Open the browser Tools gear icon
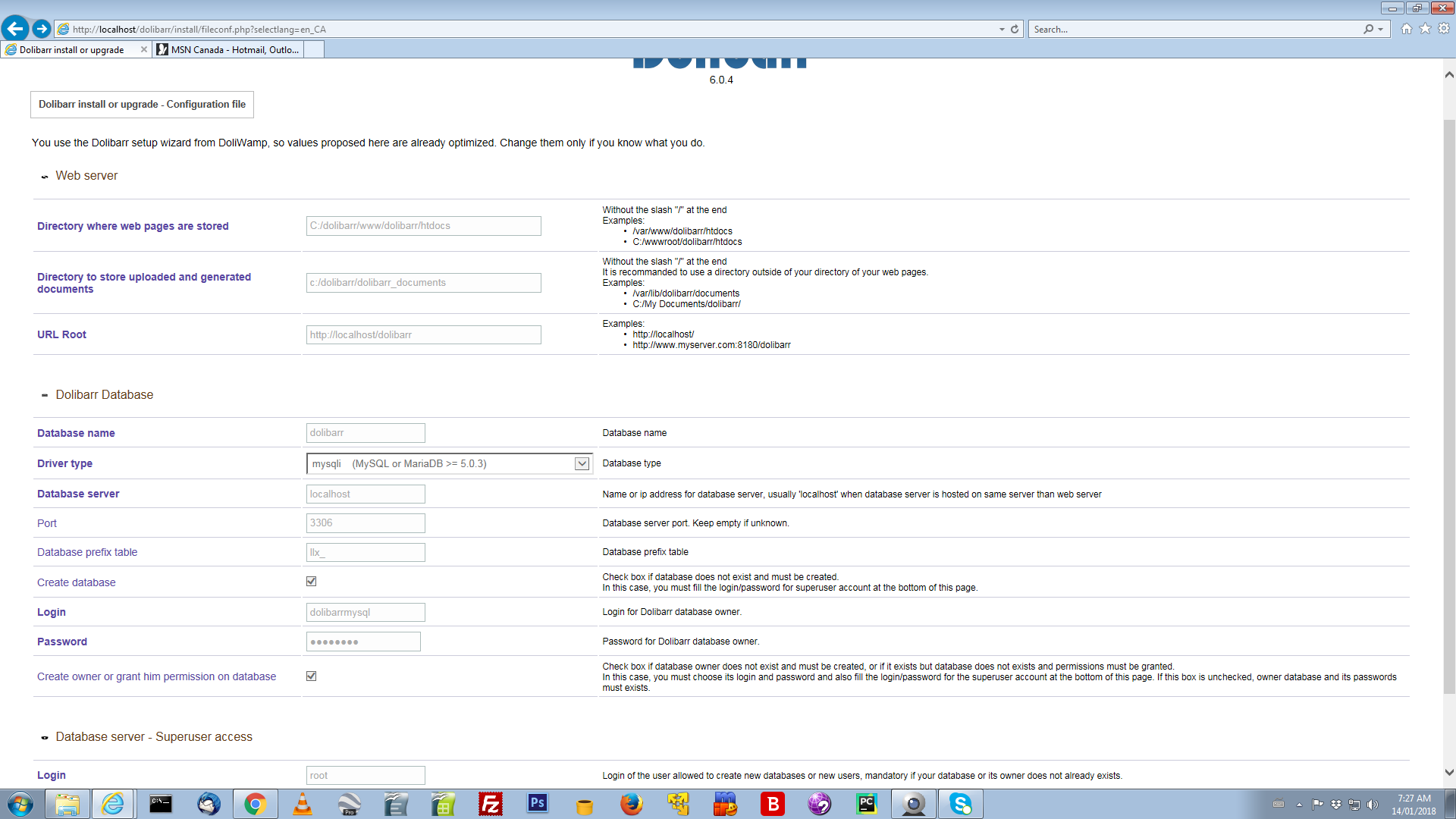This screenshot has width=1456, height=819. (x=1444, y=29)
